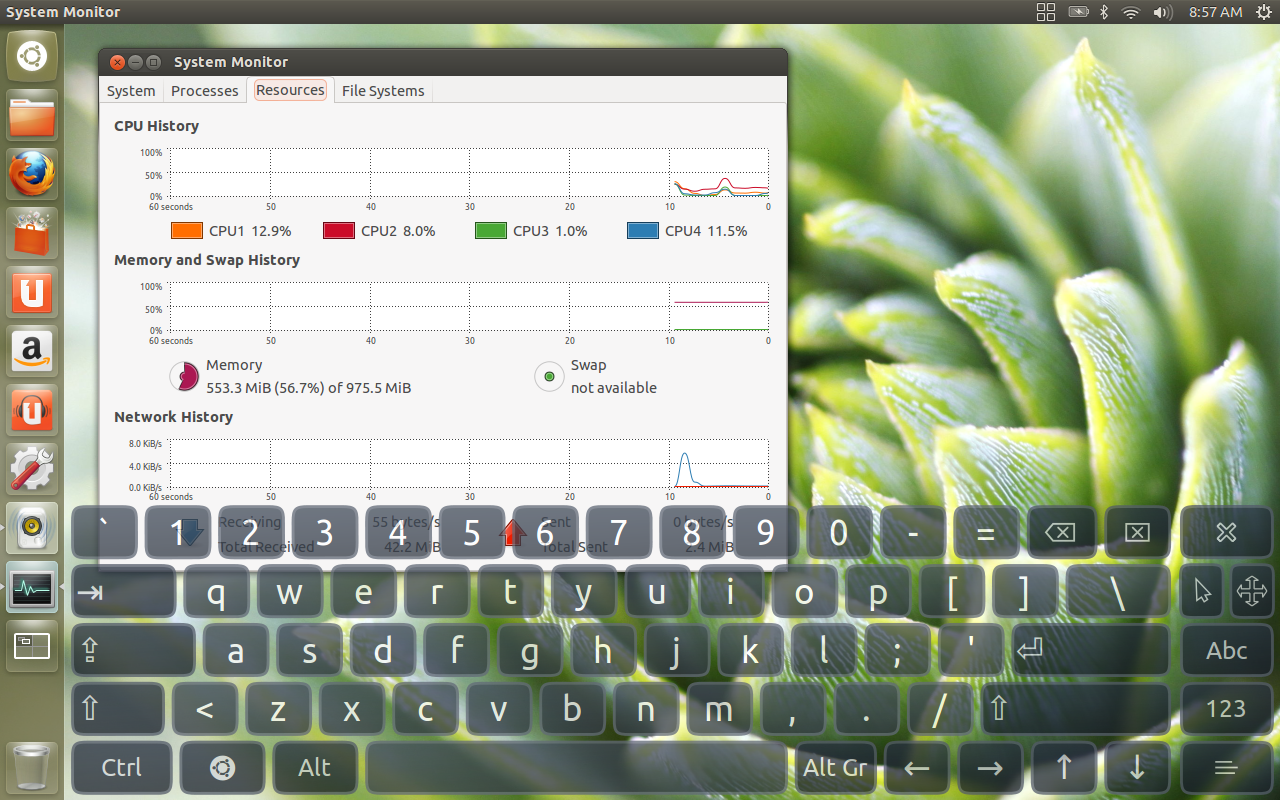The width and height of the screenshot is (1280, 800).
Task: Tap the equals sign key
Action: coord(986,533)
